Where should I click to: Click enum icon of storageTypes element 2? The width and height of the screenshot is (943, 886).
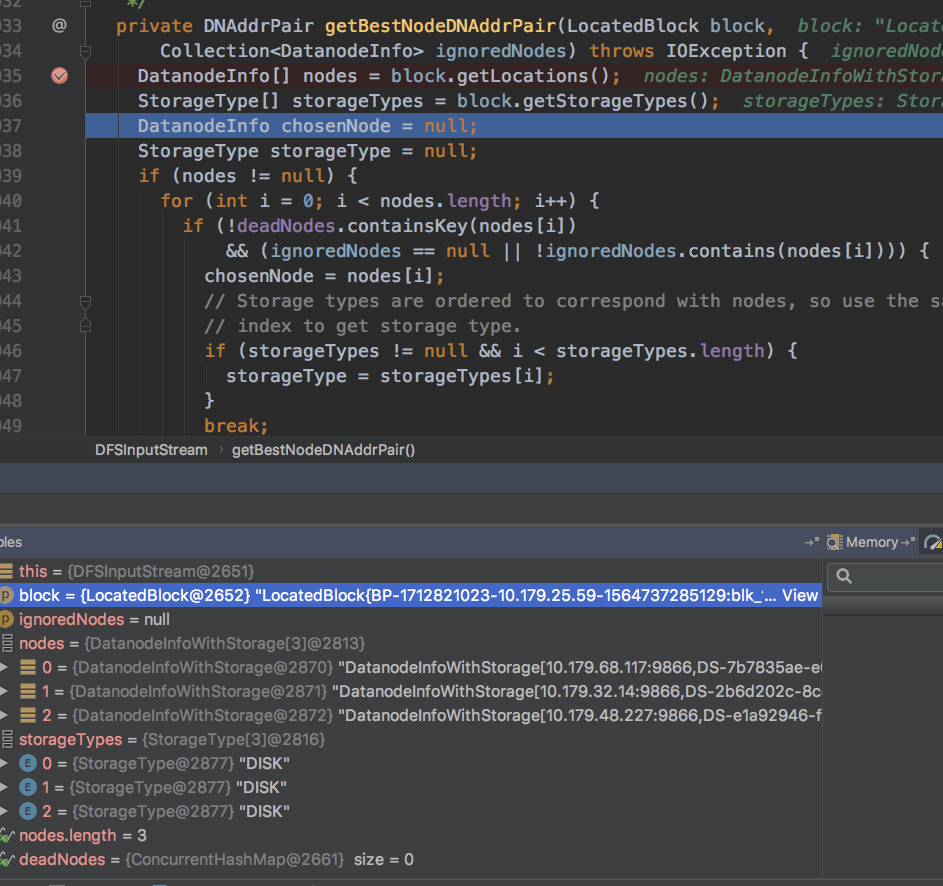pos(28,811)
